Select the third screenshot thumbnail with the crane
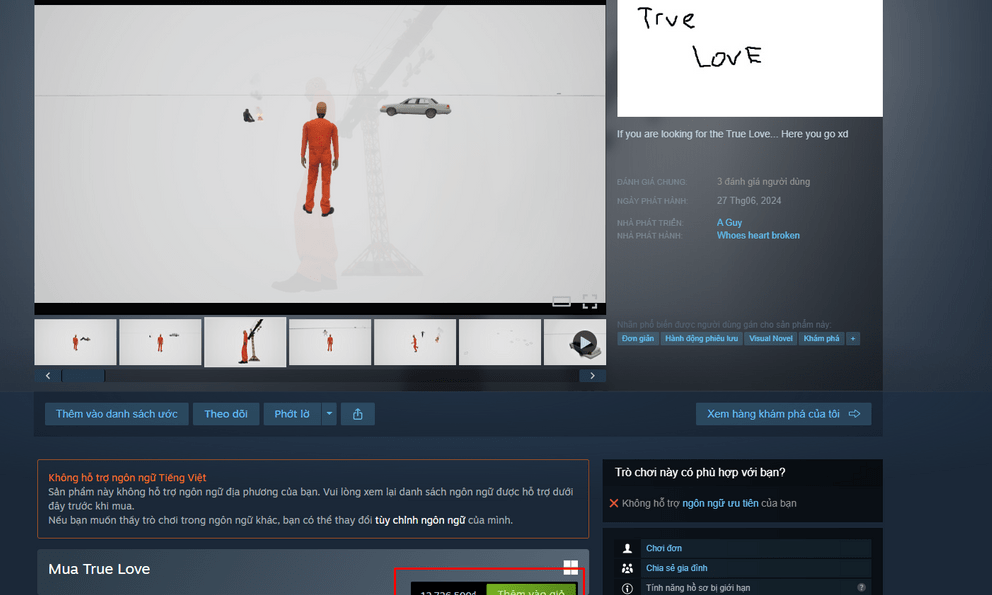Screen dimensions: 992x595 (x=245, y=341)
